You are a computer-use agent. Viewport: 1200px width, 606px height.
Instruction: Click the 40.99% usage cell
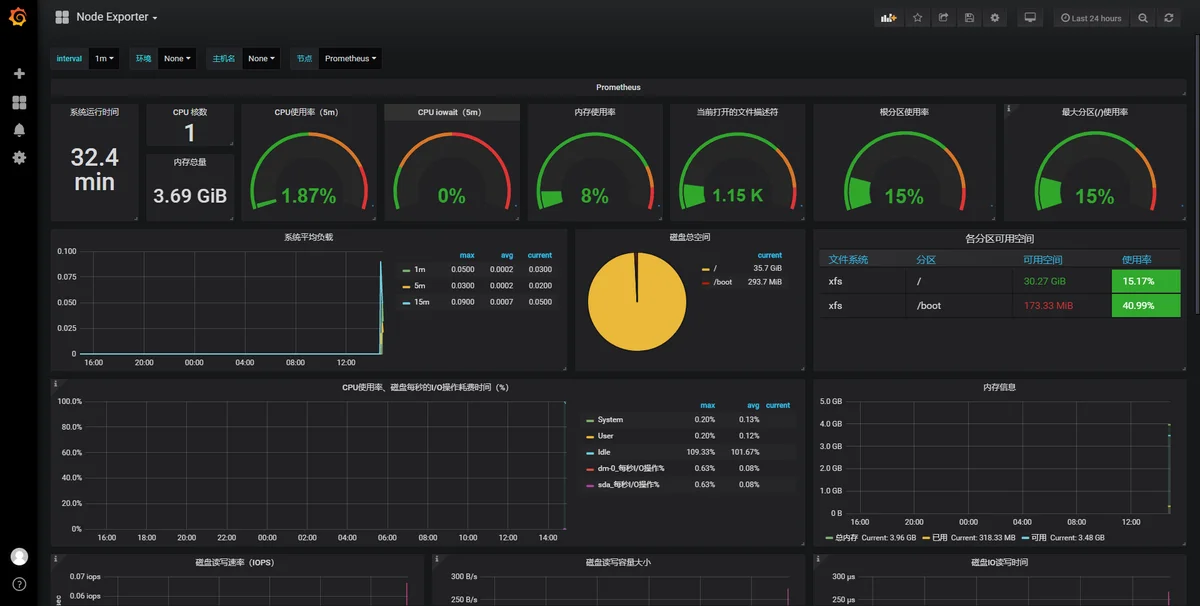pyautogui.click(x=1146, y=306)
